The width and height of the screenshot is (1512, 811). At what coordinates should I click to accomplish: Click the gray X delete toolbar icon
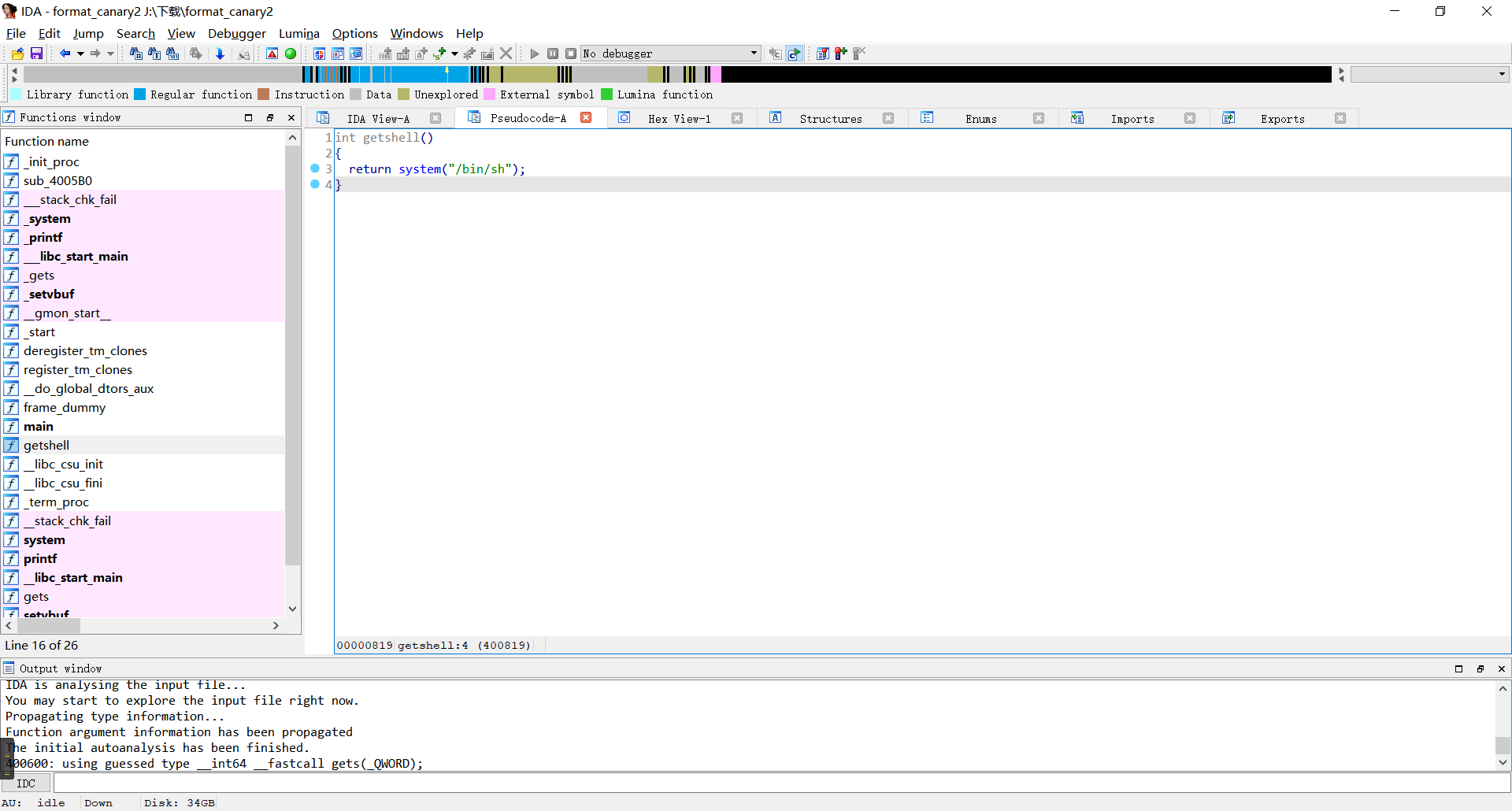pos(506,54)
